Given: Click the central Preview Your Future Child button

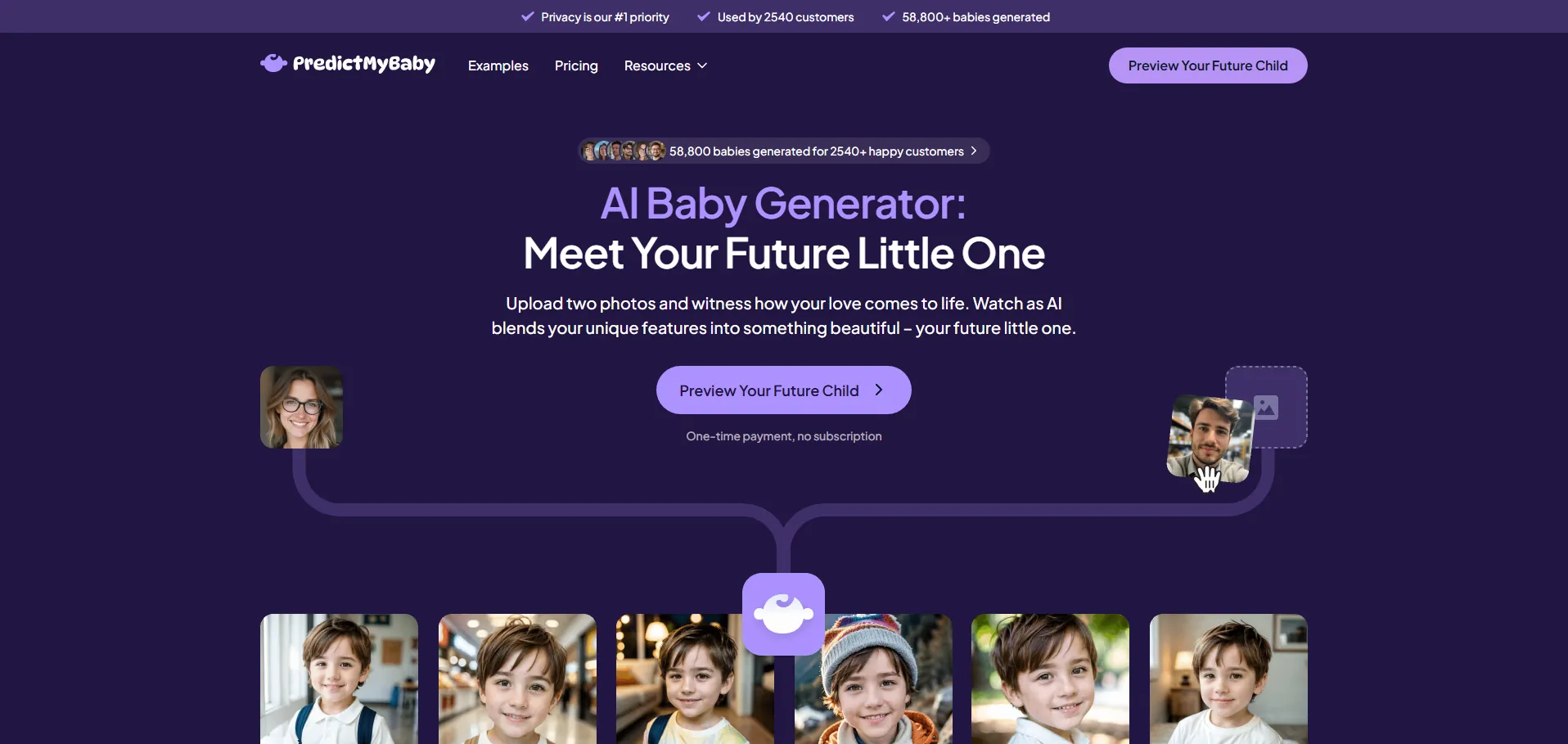Looking at the screenshot, I should click(x=783, y=390).
